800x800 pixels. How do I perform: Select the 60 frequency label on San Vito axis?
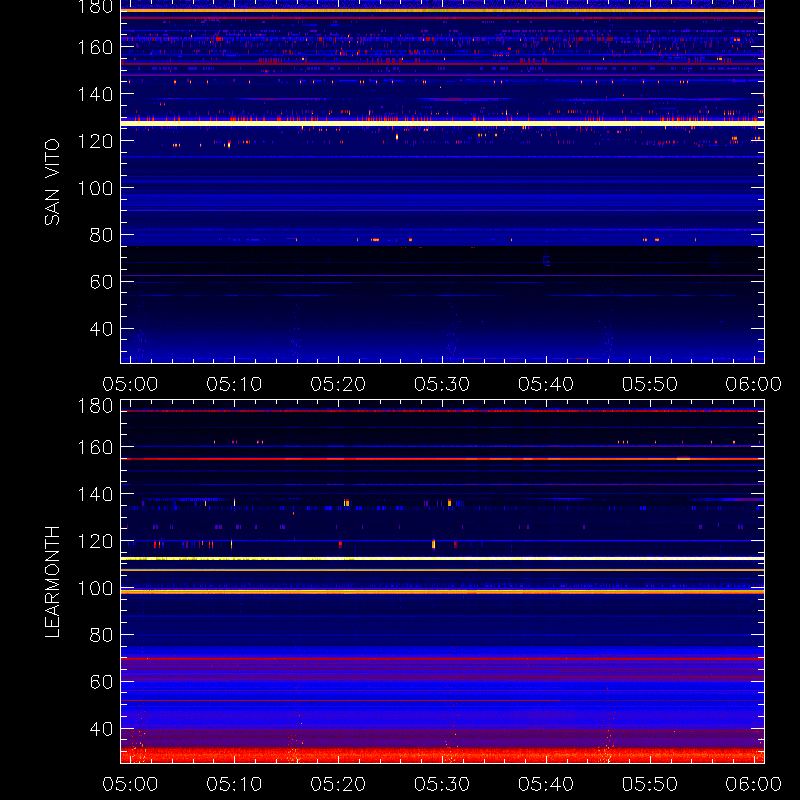[x=101, y=282]
